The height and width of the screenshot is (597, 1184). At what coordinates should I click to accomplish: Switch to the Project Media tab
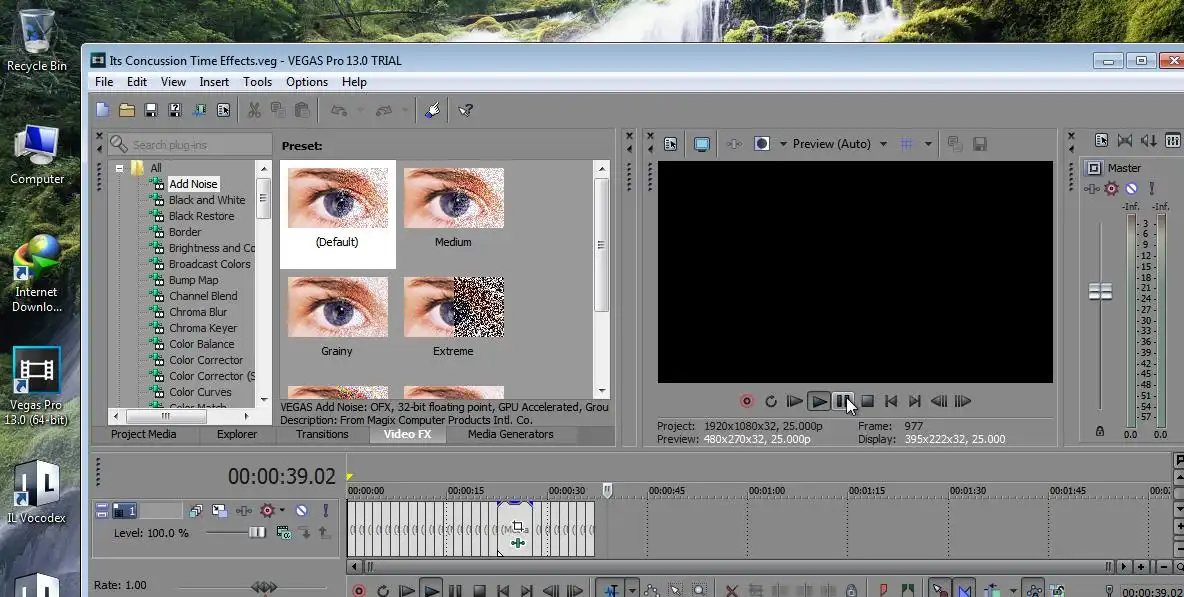point(143,434)
